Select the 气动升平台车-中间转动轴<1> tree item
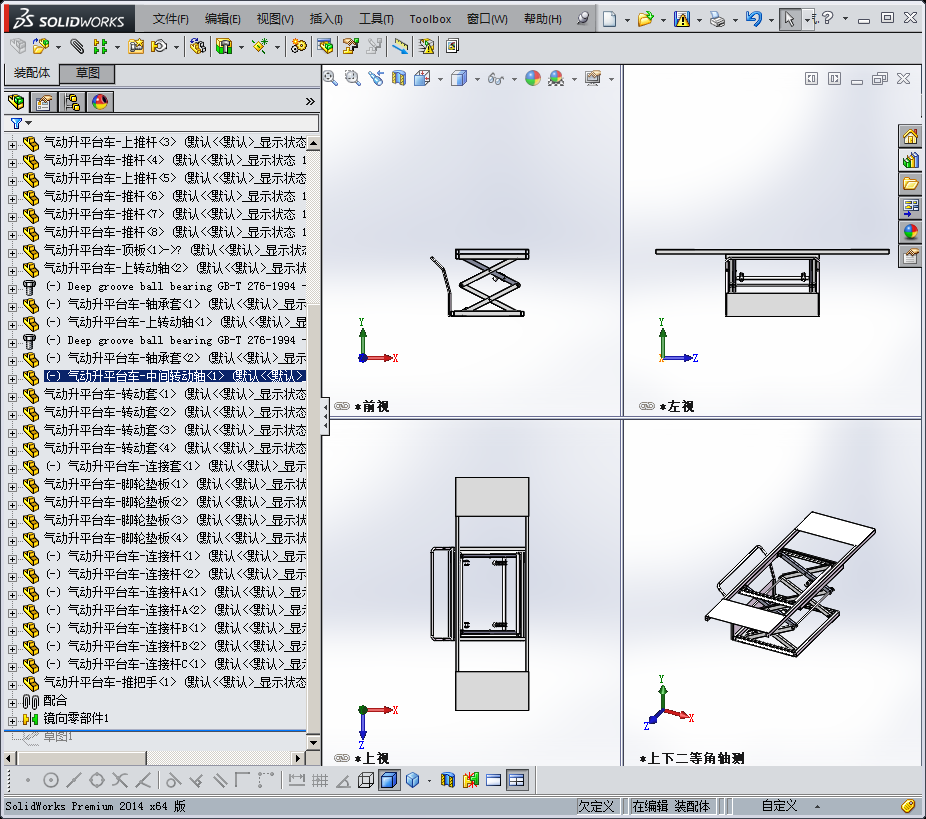This screenshot has height=819, width=926. (175, 376)
